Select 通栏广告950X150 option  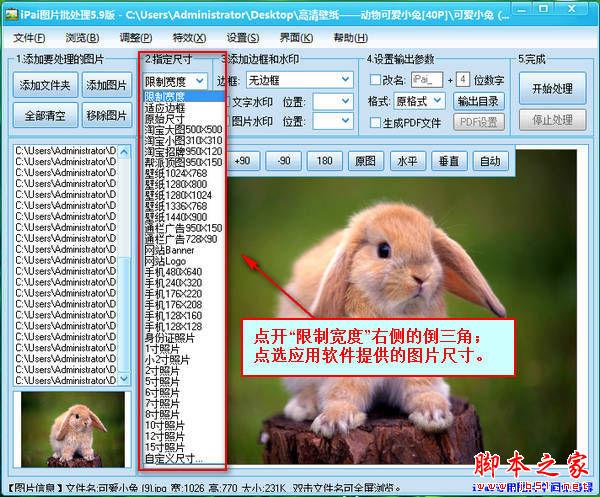coord(183,228)
